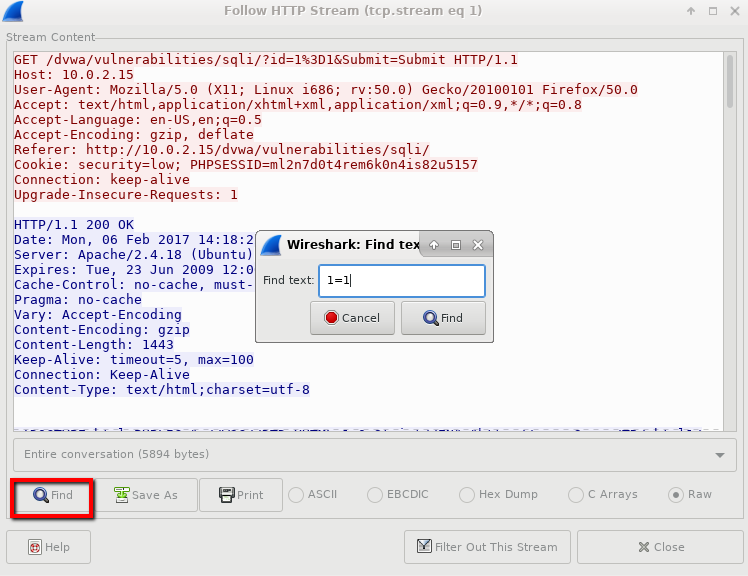Click the Find text input field
The height and width of the screenshot is (576, 748).
402,281
